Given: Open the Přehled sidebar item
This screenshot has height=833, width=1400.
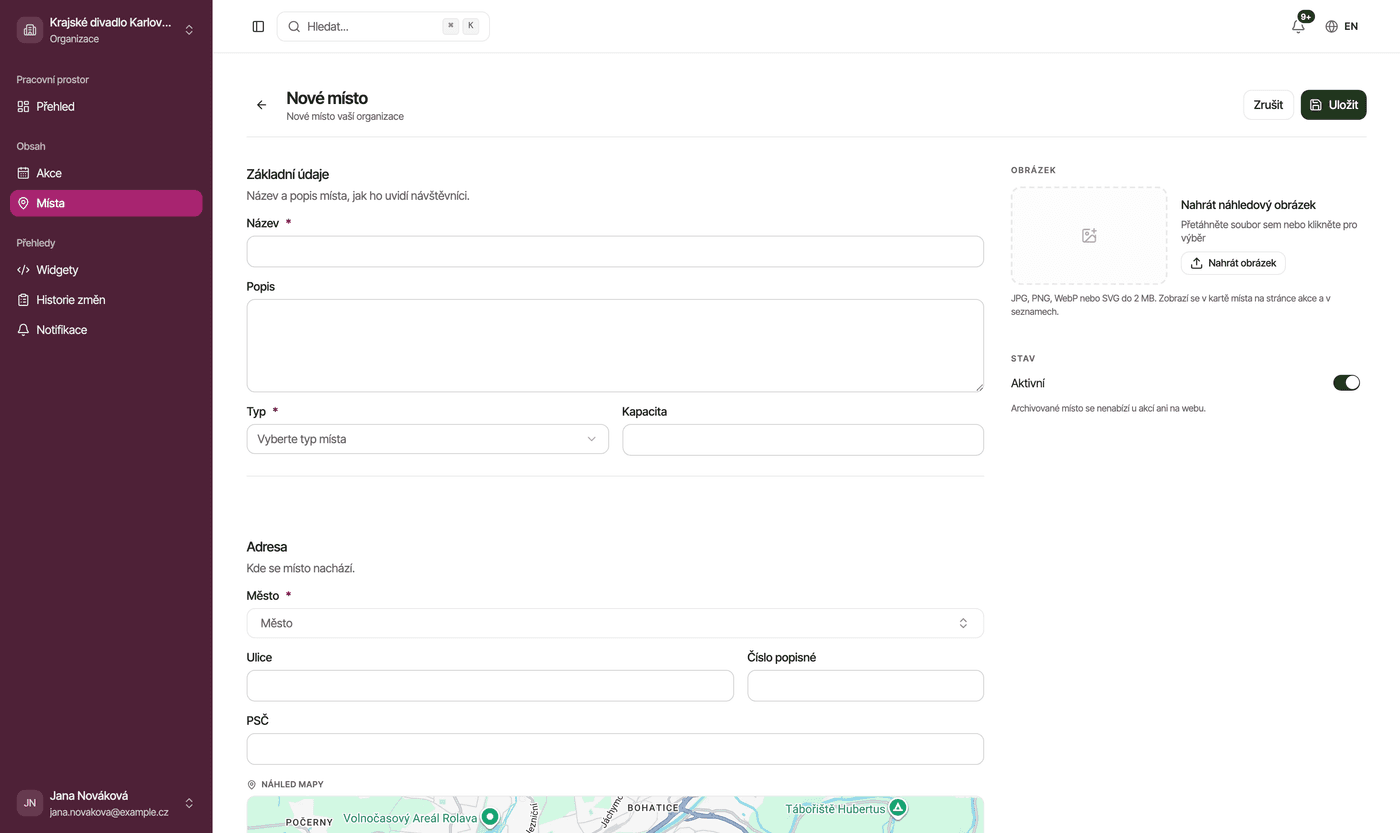Looking at the screenshot, I should coord(106,107).
